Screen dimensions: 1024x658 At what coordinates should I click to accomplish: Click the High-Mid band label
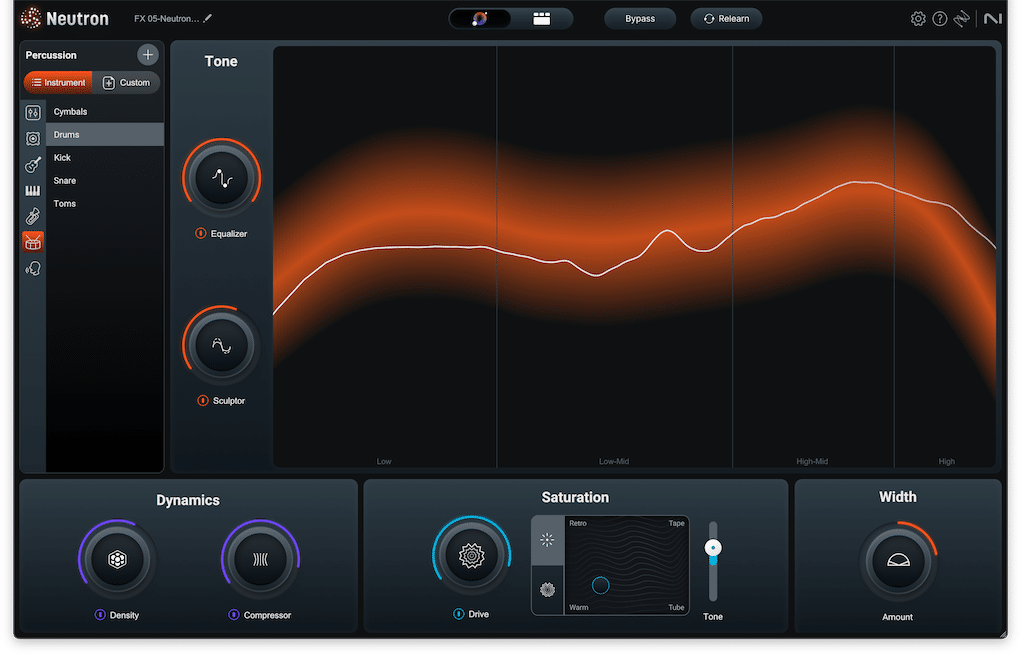point(812,462)
